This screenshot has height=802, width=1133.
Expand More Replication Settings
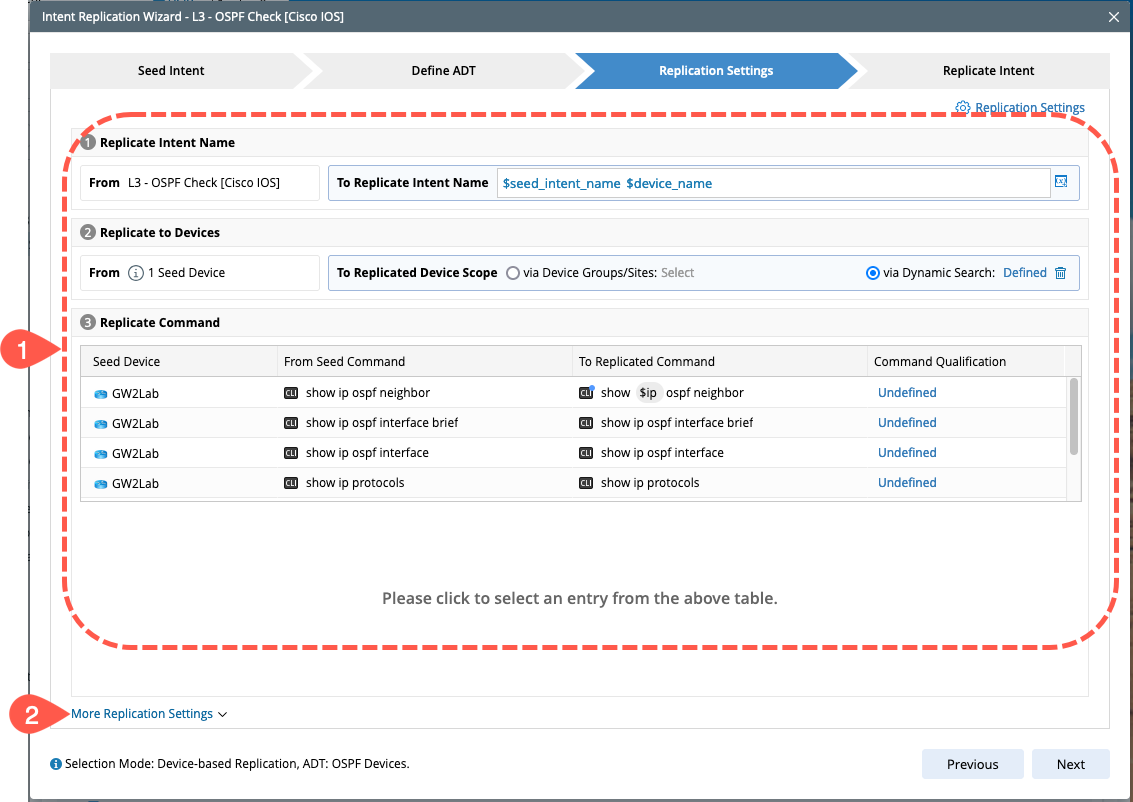click(x=149, y=714)
